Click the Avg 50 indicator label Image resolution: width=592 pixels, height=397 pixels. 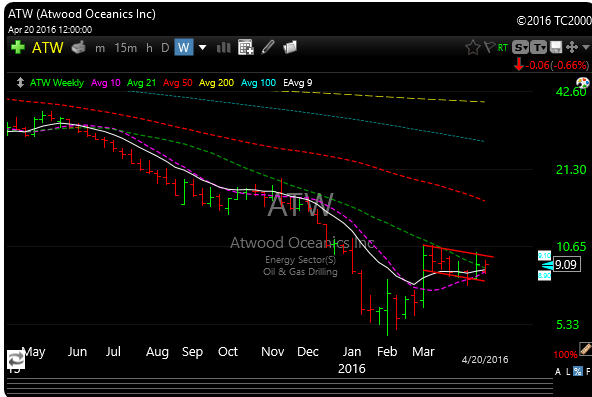(x=177, y=83)
